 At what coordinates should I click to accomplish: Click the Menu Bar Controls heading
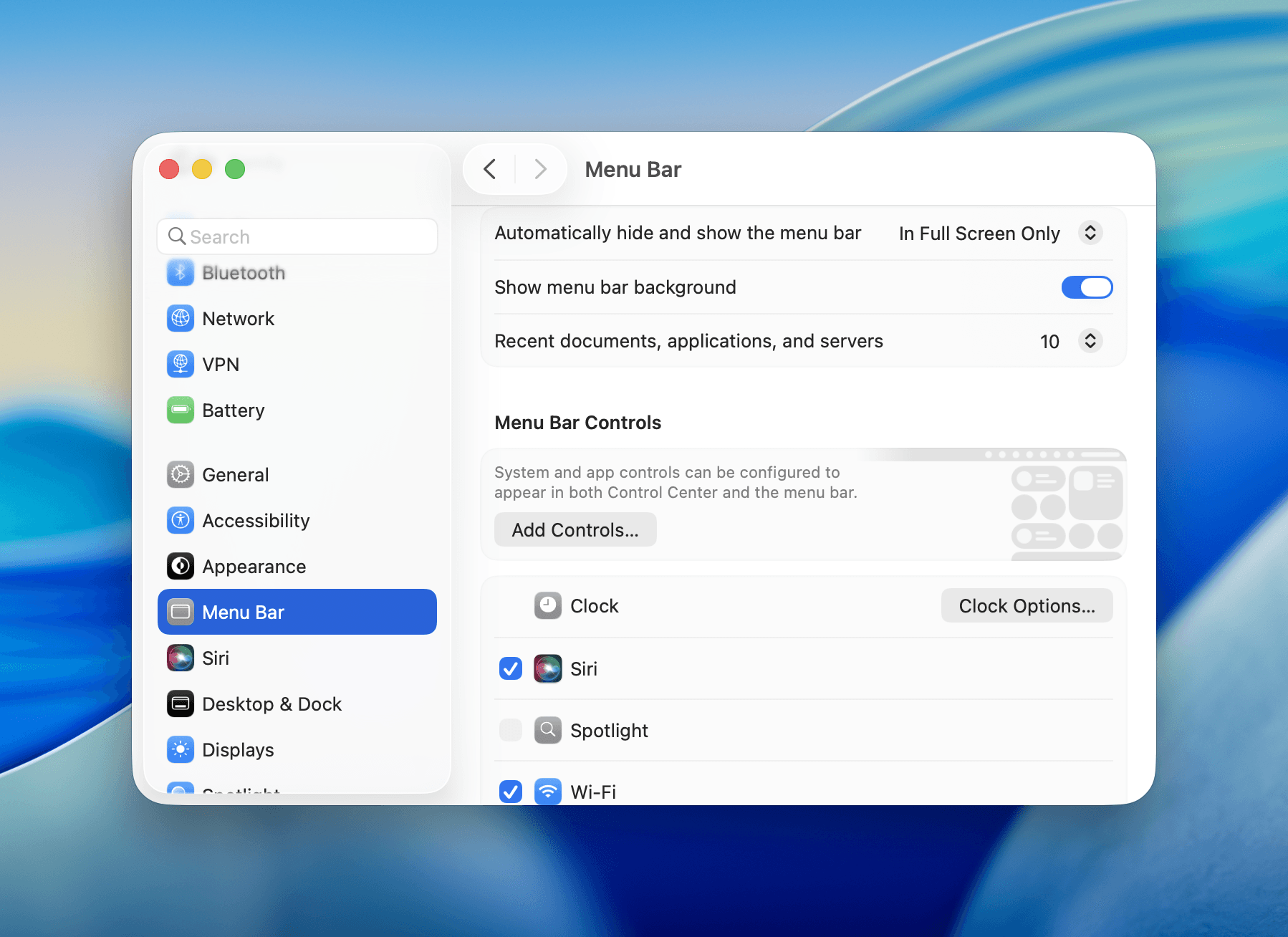[577, 423]
